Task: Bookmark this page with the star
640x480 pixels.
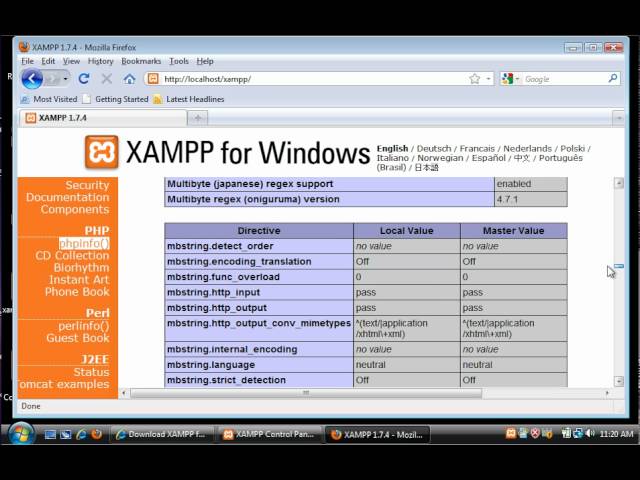Action: (x=474, y=78)
